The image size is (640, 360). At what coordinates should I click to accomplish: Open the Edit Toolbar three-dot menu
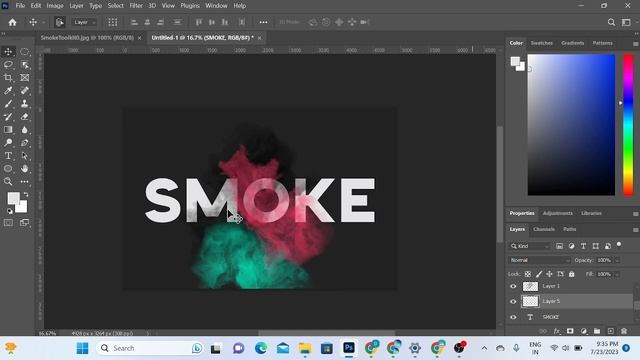pos(24,182)
